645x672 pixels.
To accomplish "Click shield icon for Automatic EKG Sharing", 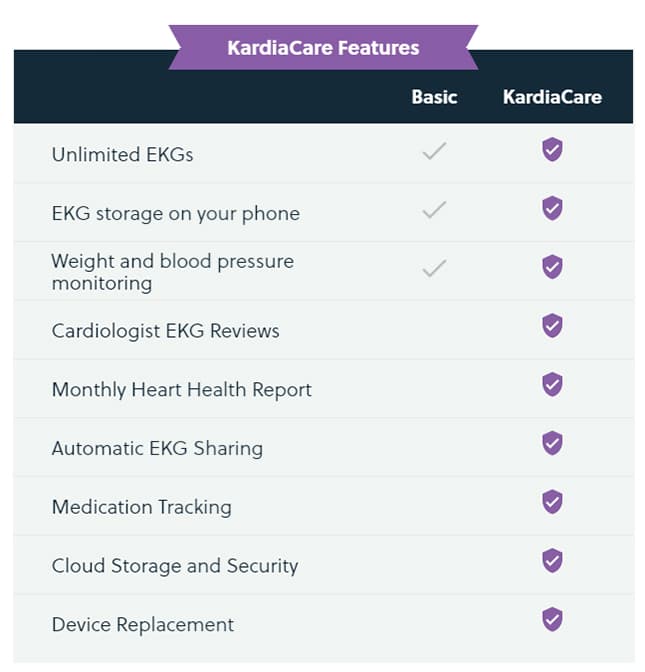I will click(x=552, y=443).
